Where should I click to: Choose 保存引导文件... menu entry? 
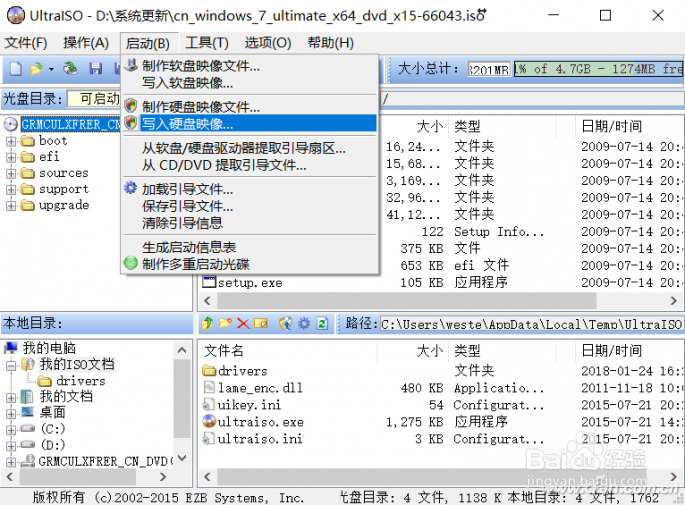[249, 206]
